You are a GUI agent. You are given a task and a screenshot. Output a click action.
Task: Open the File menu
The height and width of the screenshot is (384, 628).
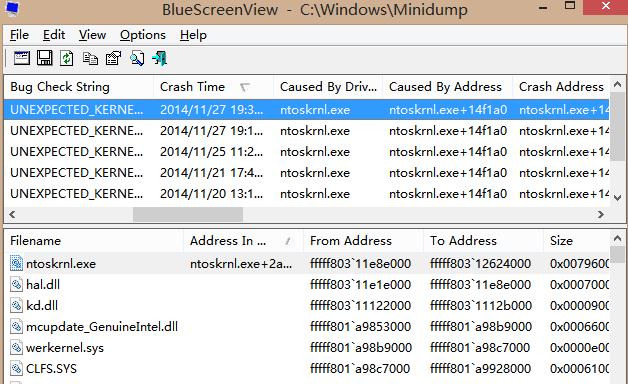click(x=19, y=35)
